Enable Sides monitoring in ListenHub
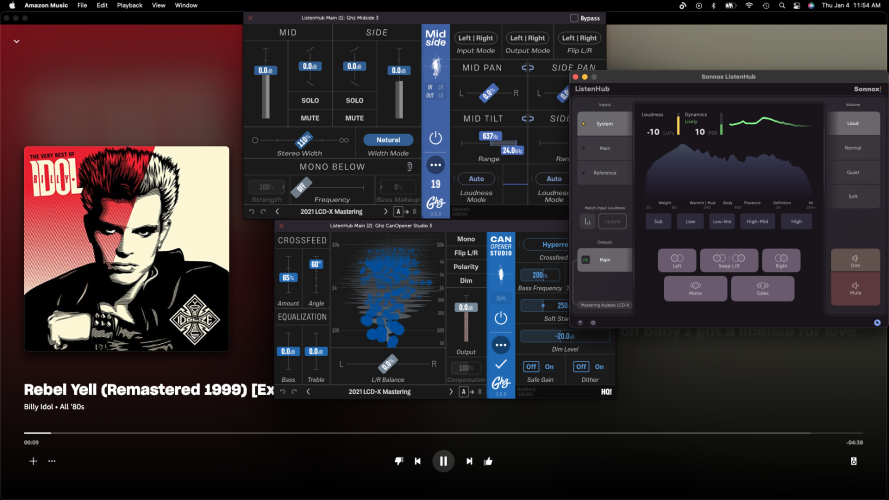889x500 pixels. [x=763, y=289]
